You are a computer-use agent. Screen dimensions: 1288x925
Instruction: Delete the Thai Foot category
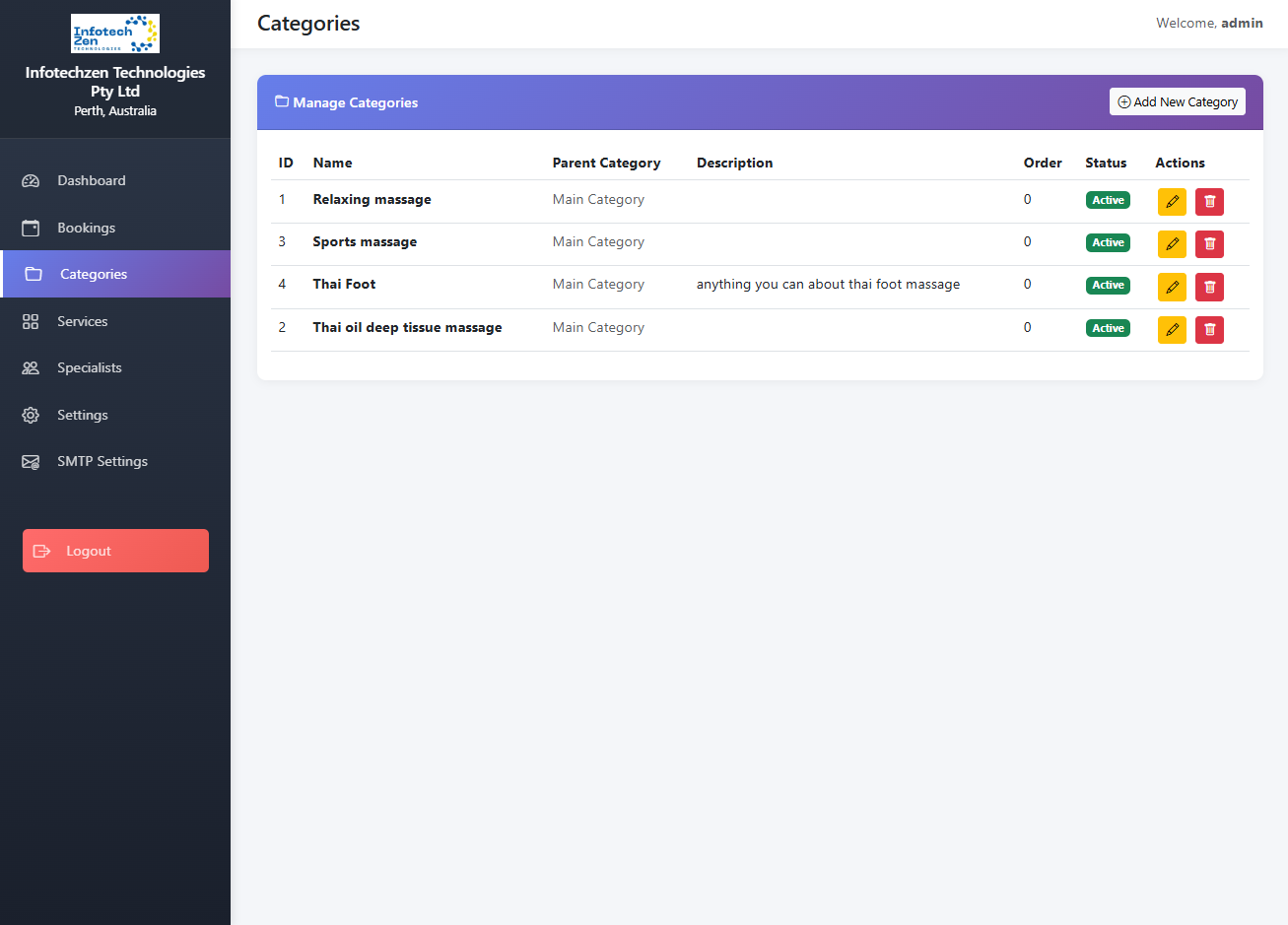tap(1209, 287)
